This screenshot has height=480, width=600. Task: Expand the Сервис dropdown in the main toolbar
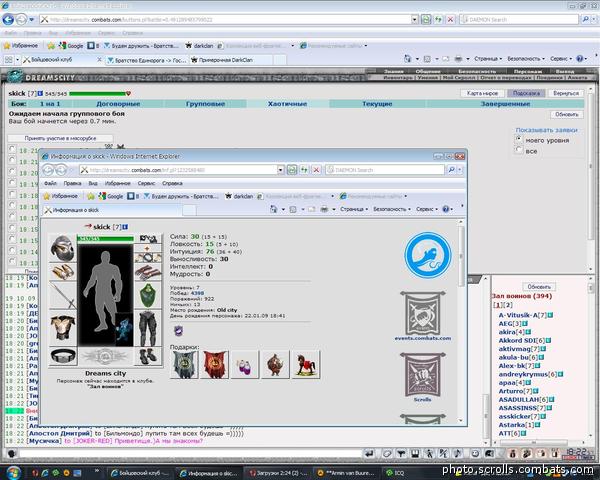[x=561, y=59]
